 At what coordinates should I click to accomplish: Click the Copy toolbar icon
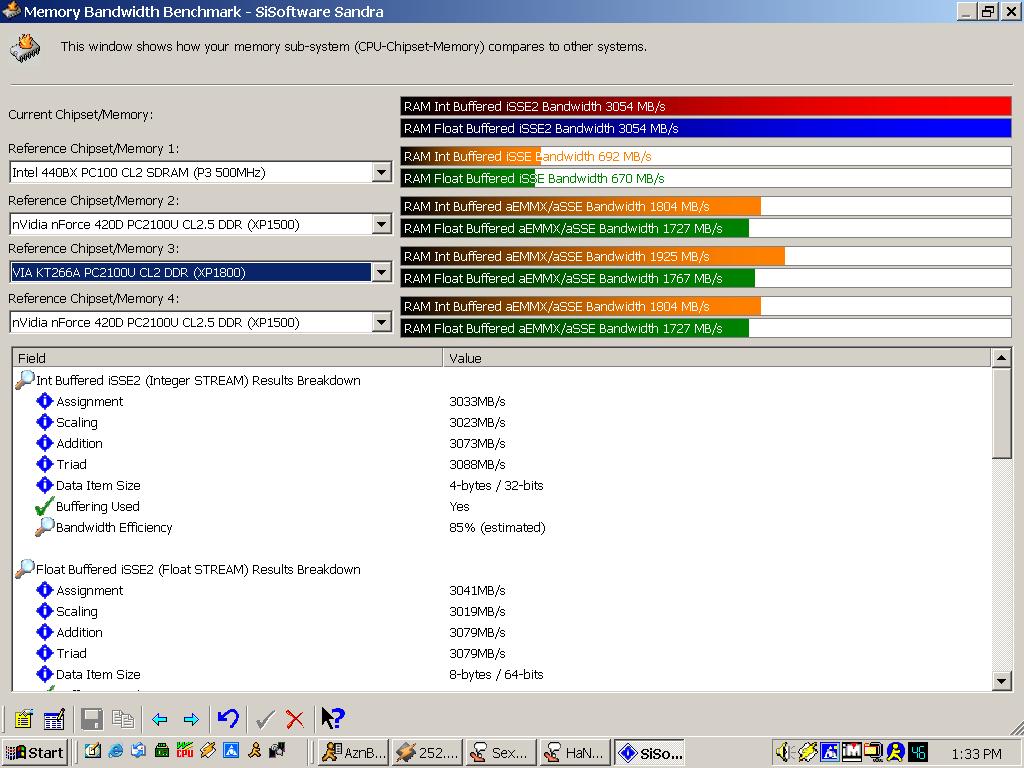(x=123, y=719)
